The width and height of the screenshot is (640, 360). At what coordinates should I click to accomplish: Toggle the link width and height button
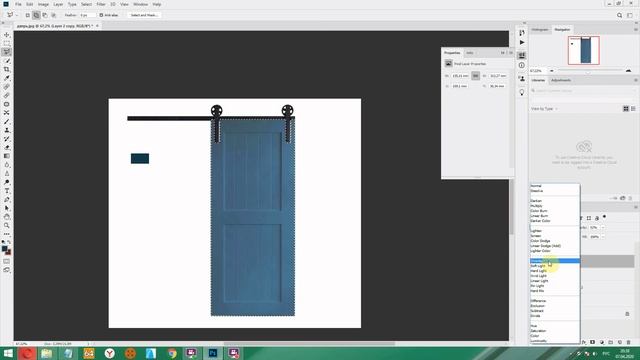(x=476, y=76)
